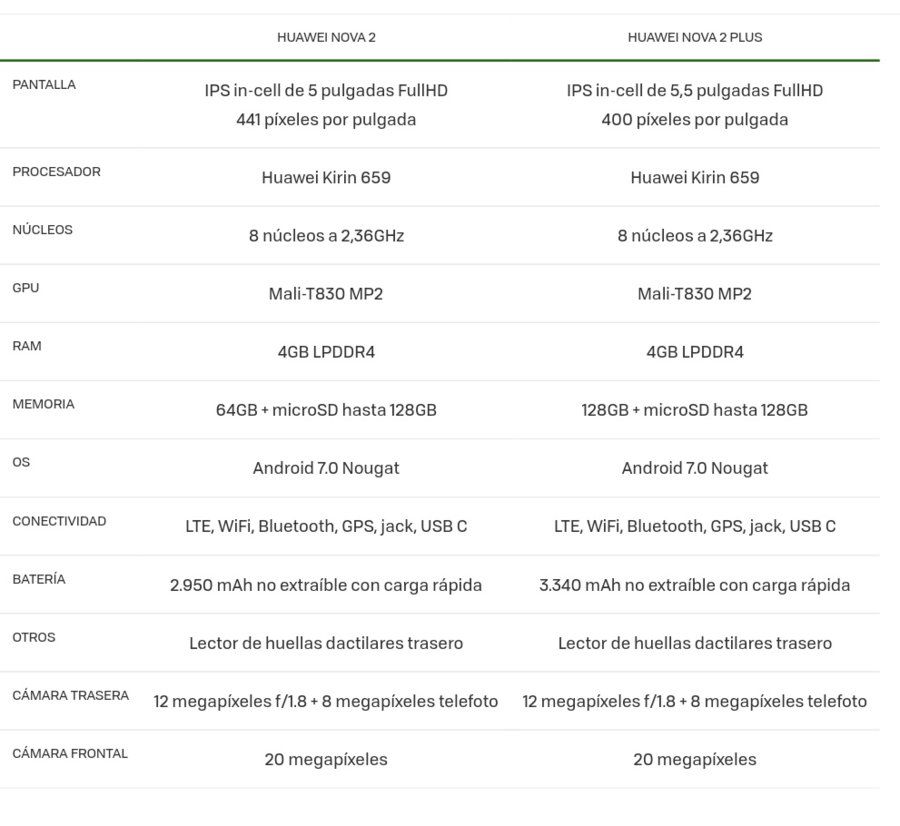Click the 2.950 mAh battery cell
The height and width of the screenshot is (826, 900).
point(326,585)
